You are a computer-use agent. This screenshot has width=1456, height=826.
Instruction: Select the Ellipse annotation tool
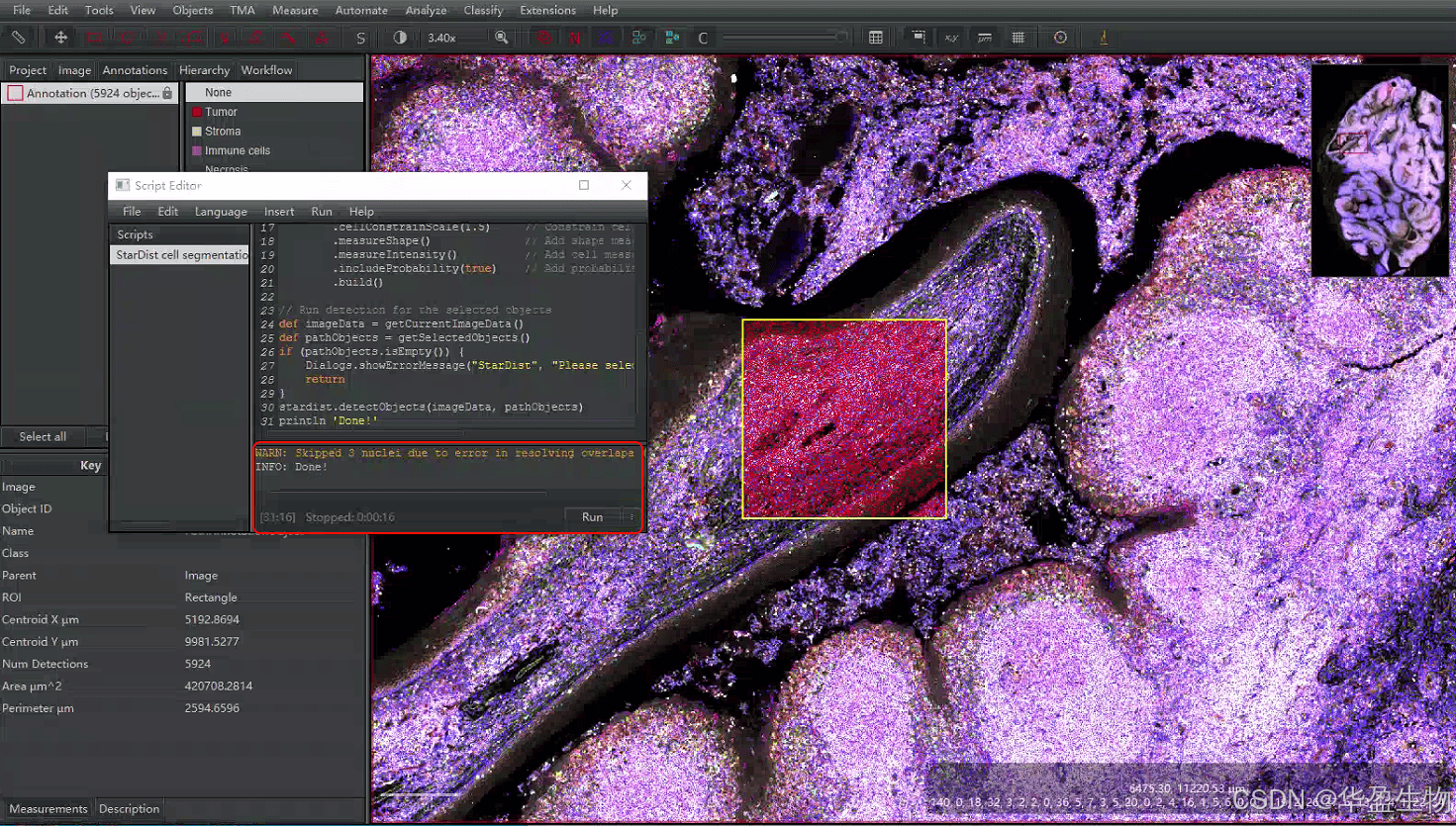tap(127, 38)
